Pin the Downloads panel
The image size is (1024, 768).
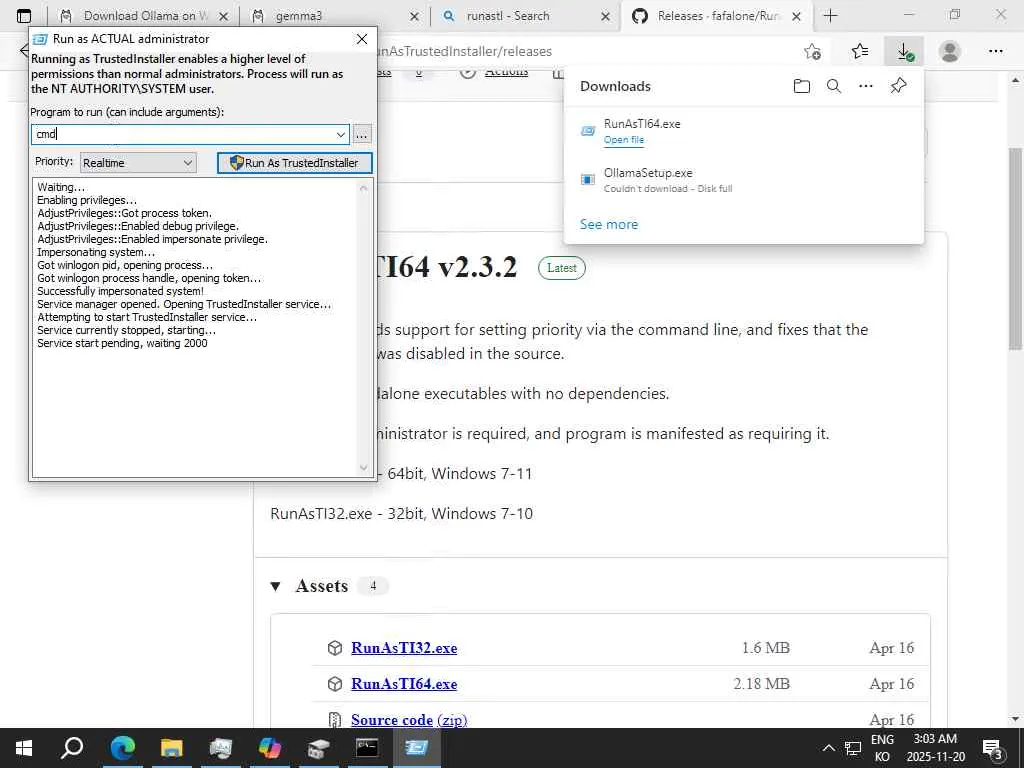click(899, 86)
